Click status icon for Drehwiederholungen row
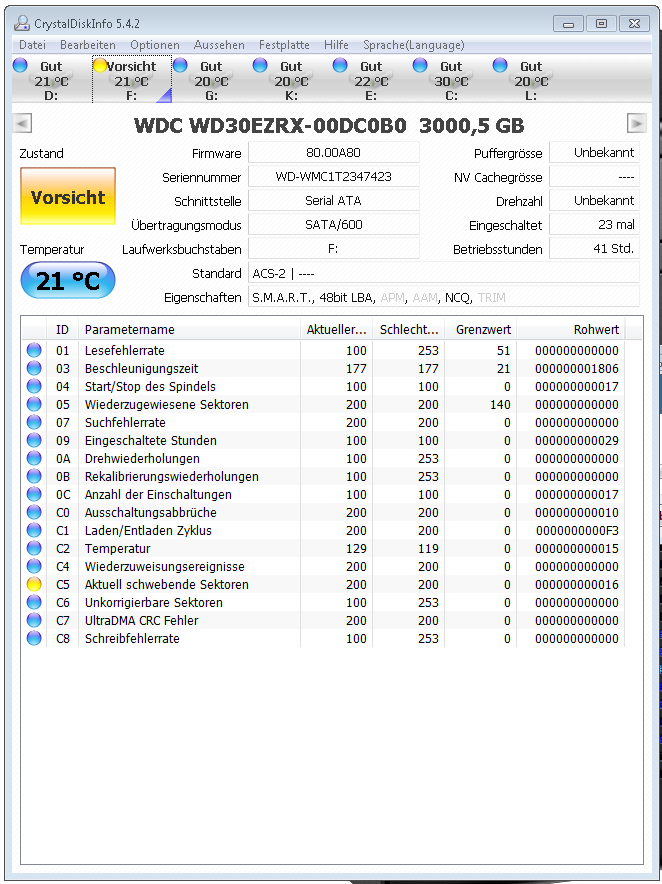The width and height of the screenshot is (662, 884). pyautogui.click(x=34, y=458)
